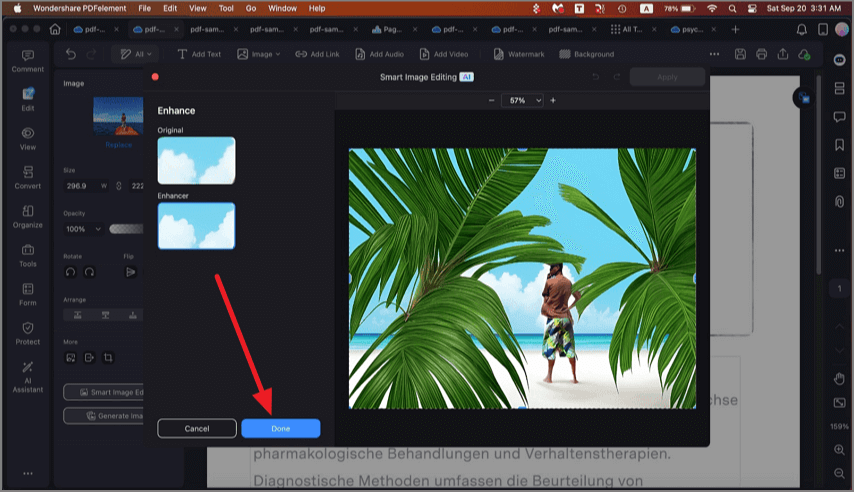Select the Original image thumbnail
Image resolution: width=854 pixels, height=492 pixels.
(x=196, y=161)
